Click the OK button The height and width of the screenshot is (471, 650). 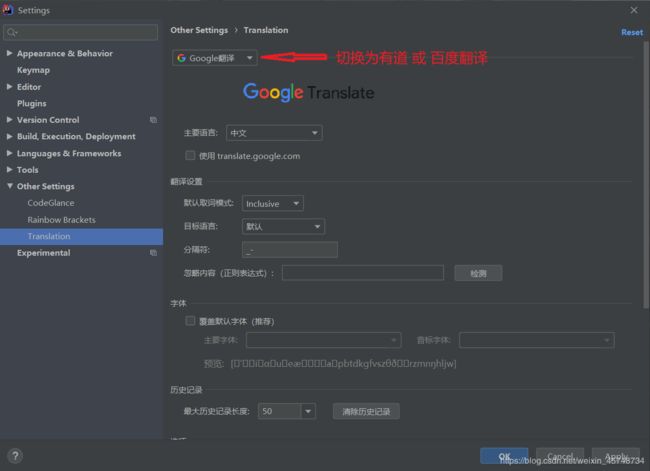[504, 456]
